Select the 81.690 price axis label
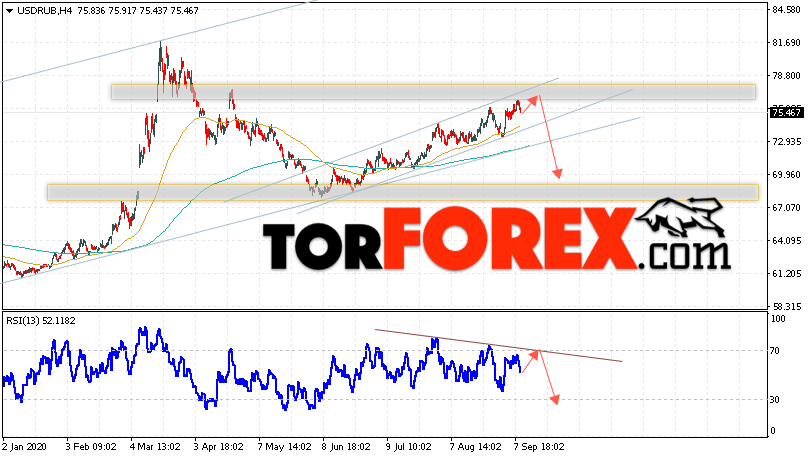 786,43
